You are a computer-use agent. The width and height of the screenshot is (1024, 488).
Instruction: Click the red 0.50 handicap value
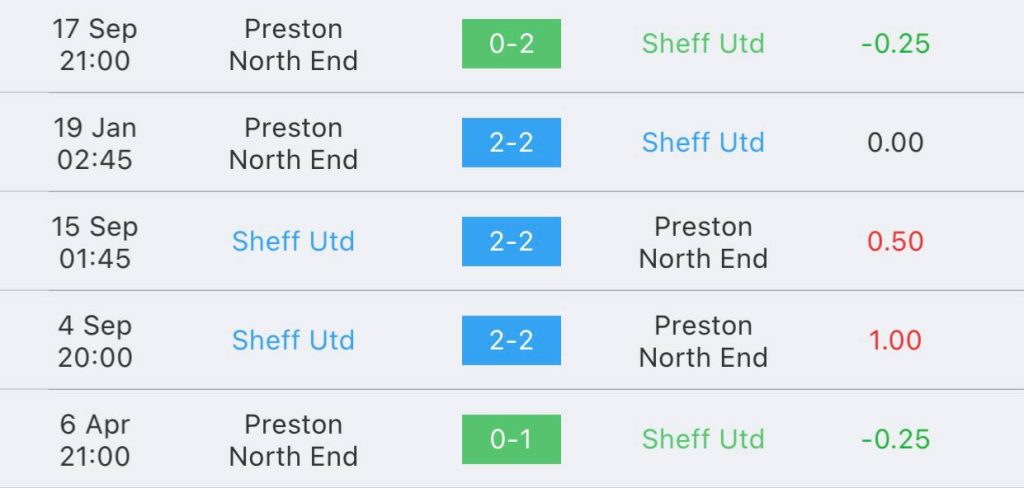tap(895, 242)
